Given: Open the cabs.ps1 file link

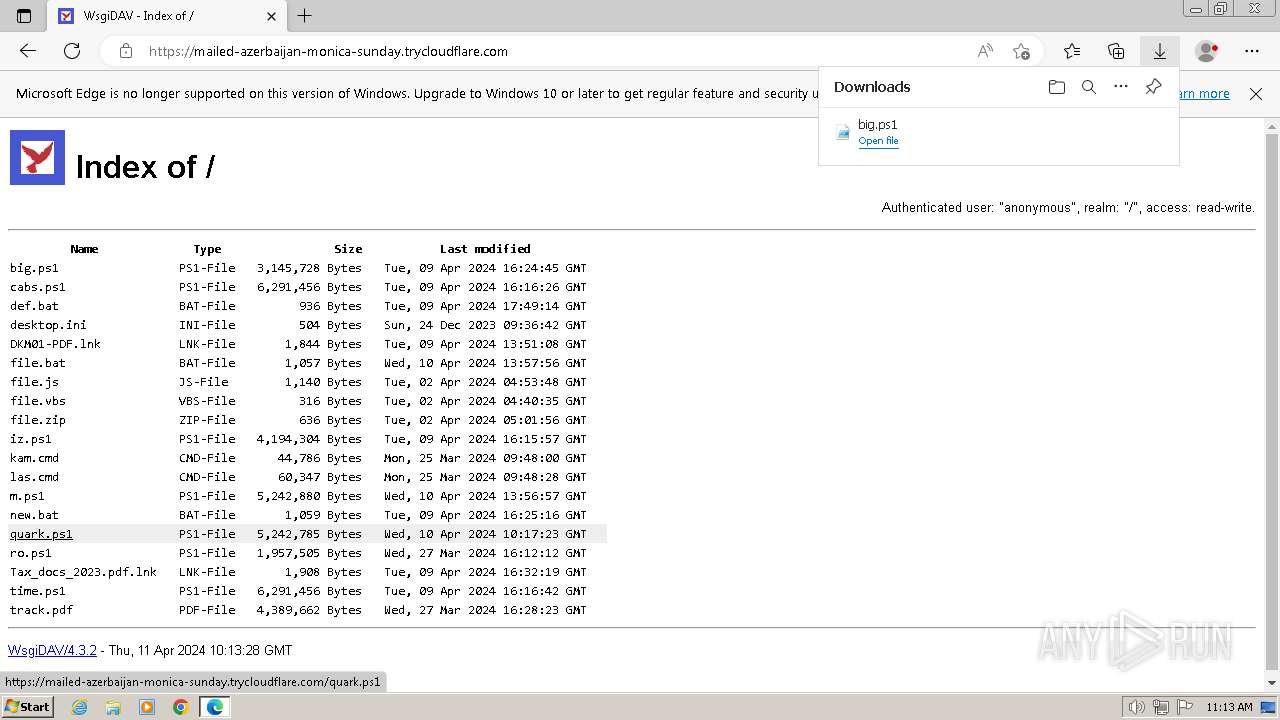Looking at the screenshot, I should [38, 287].
